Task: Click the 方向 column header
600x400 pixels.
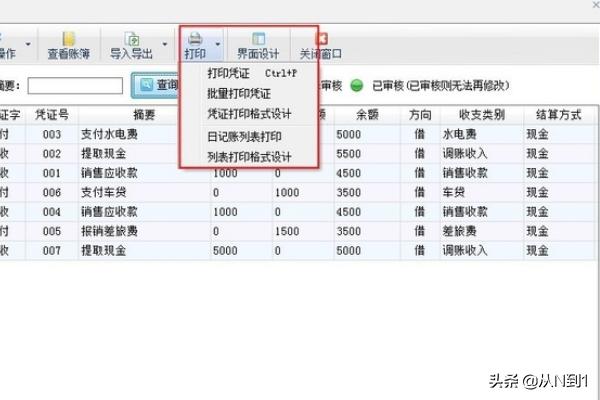Action: [420, 114]
